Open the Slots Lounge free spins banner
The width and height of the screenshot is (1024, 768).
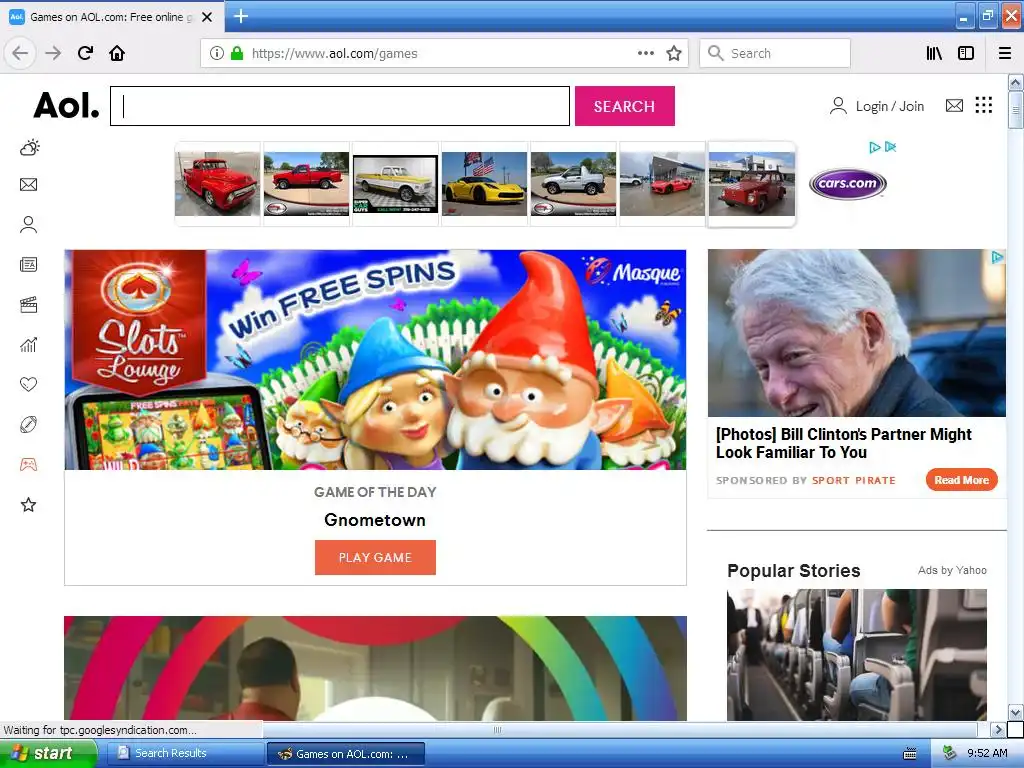pyautogui.click(x=375, y=359)
